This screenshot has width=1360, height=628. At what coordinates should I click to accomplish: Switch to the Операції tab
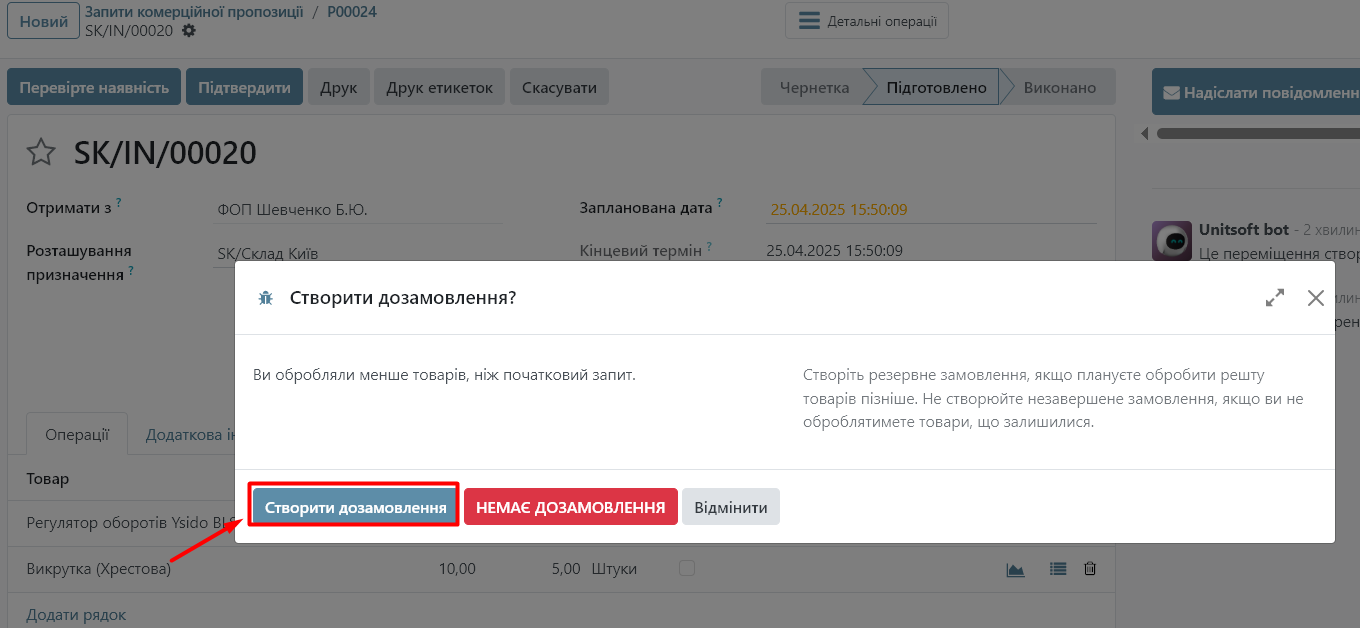[x=77, y=435]
